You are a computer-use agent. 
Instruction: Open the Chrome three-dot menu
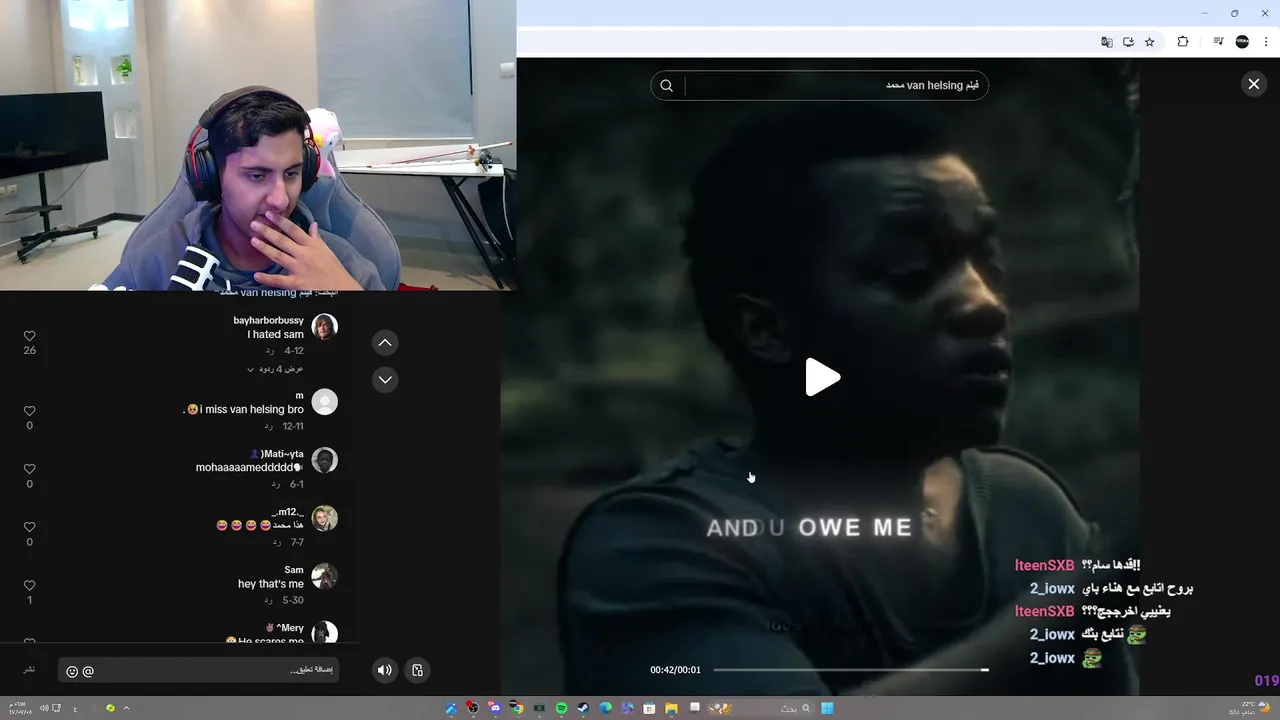point(1267,42)
